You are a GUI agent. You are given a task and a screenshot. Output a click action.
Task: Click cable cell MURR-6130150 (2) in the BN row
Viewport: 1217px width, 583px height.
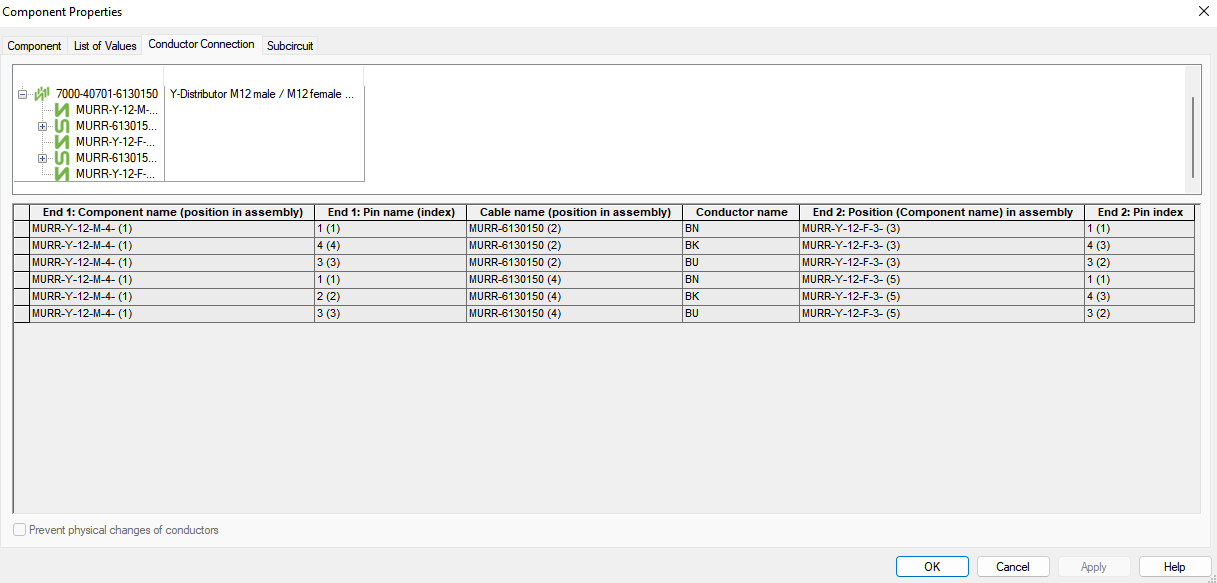pyautogui.click(x=575, y=229)
